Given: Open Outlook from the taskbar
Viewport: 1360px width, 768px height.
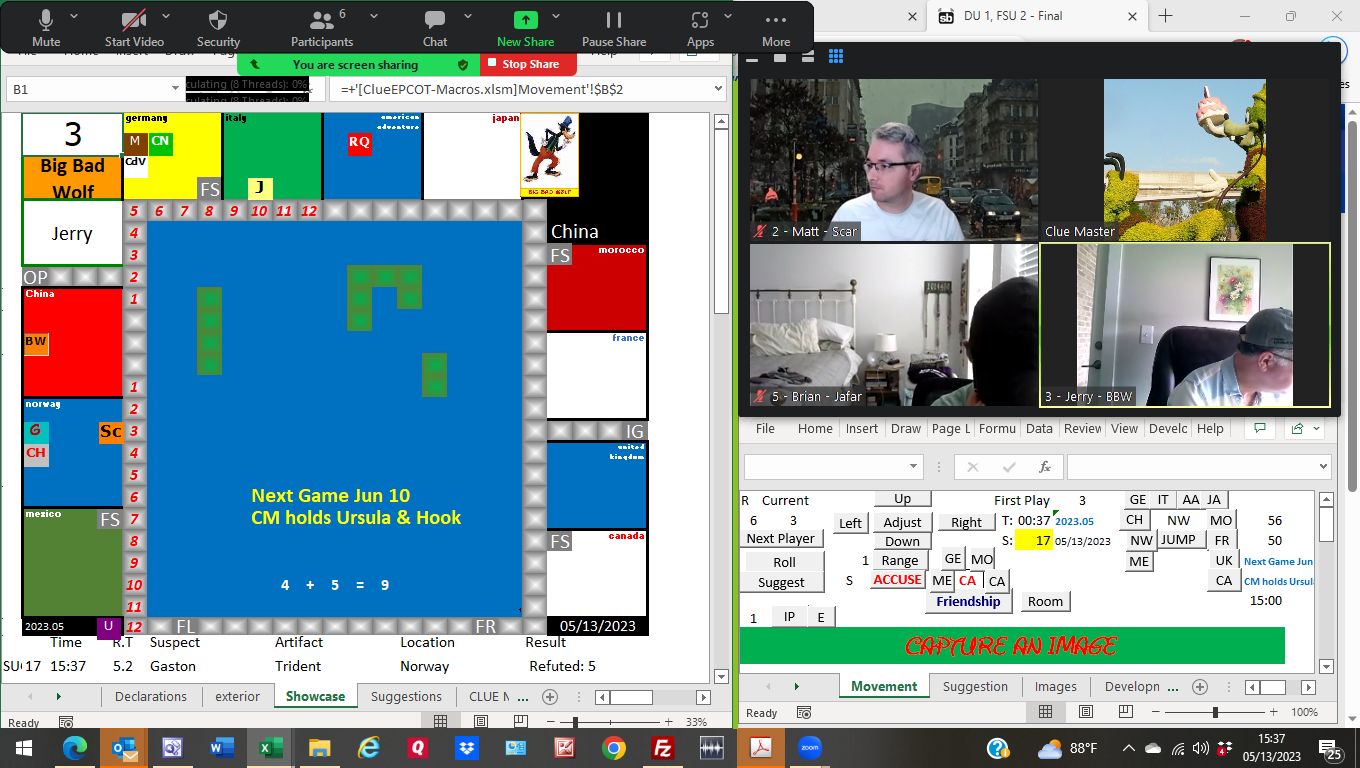Looking at the screenshot, I should [124, 748].
